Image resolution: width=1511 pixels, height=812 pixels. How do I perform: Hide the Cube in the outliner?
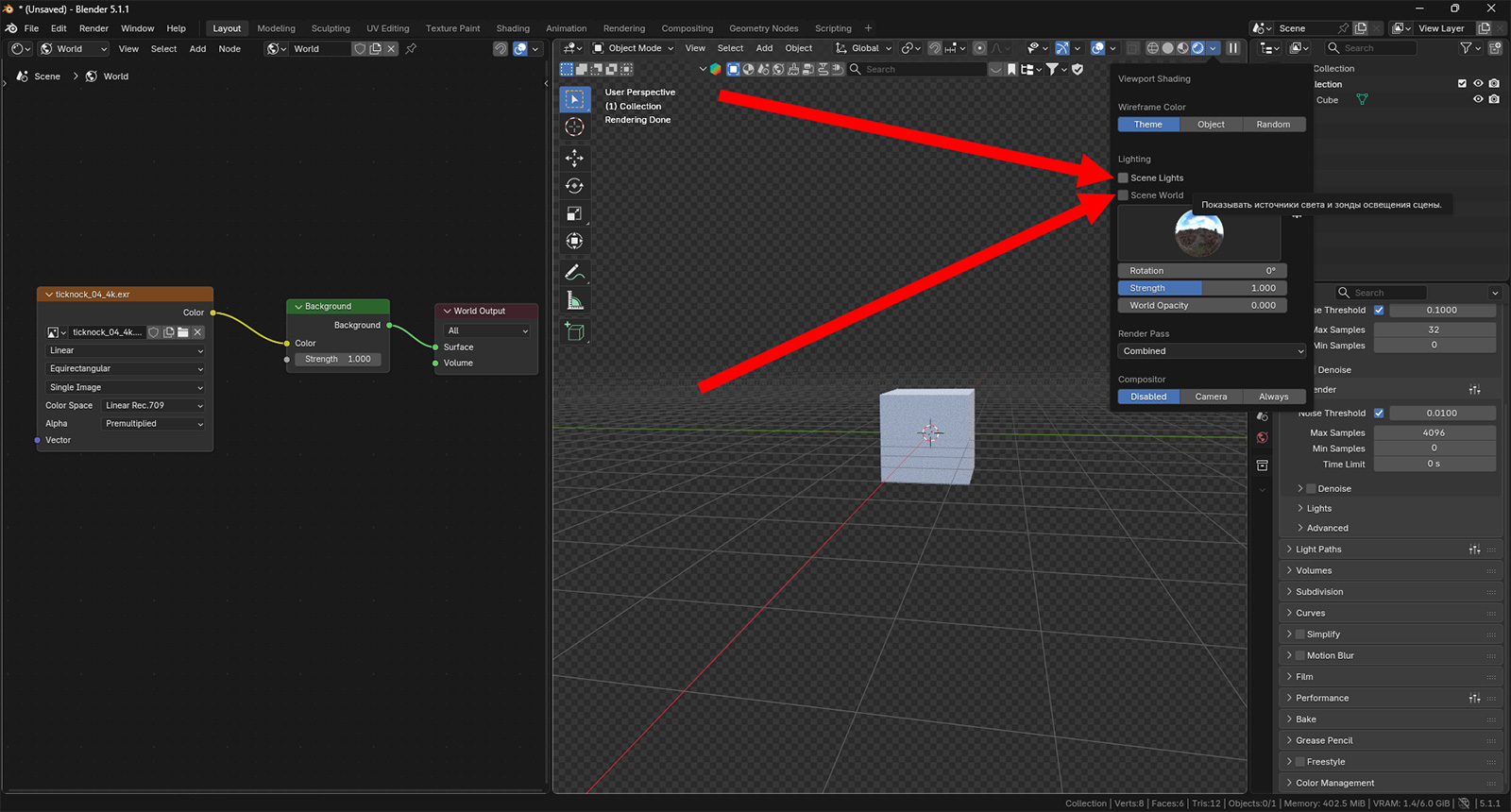[1478, 99]
